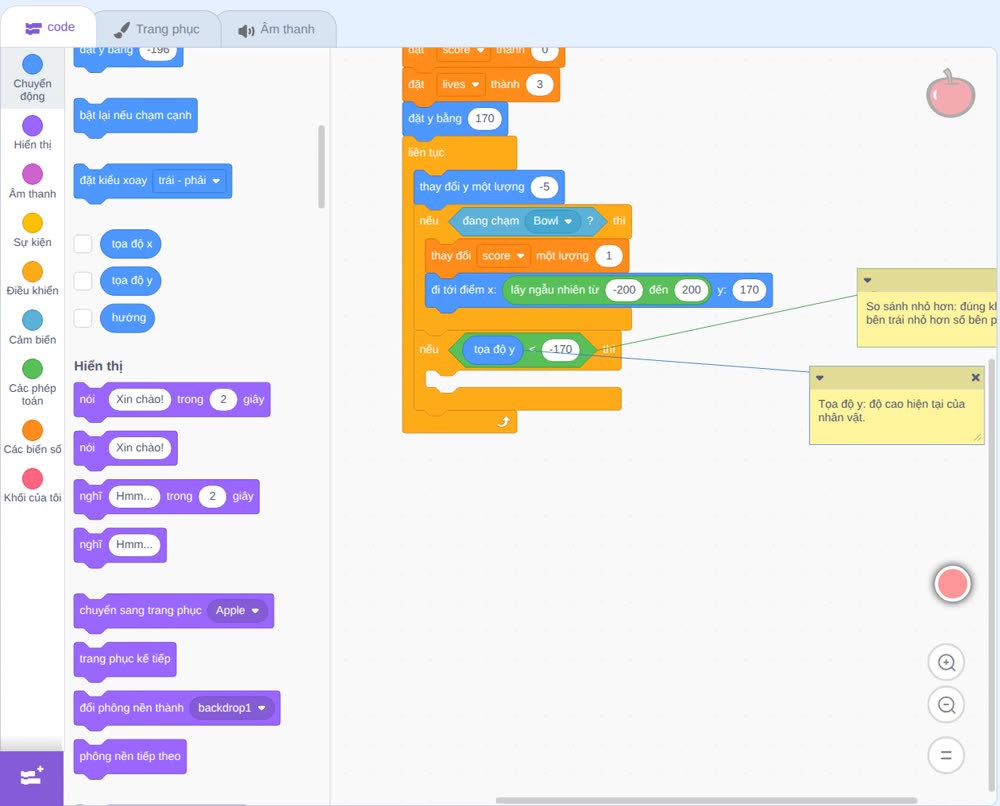Click the Apple sprite watermark thumbnail
The image size is (1000, 806).
[950, 94]
